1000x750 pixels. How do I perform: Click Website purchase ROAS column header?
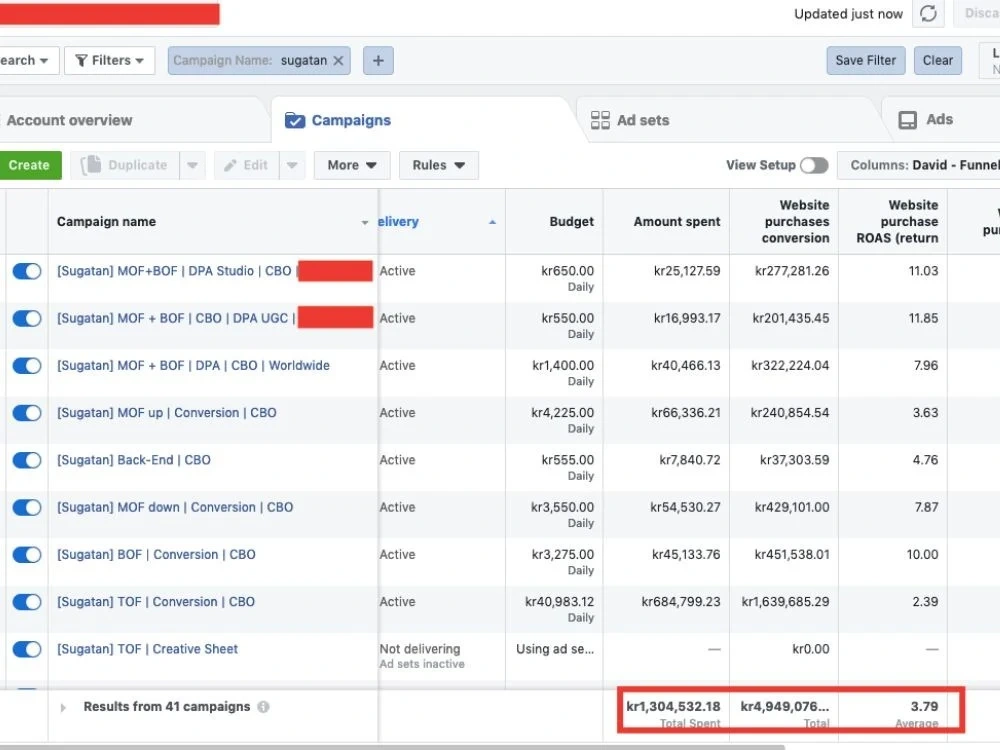click(x=893, y=222)
